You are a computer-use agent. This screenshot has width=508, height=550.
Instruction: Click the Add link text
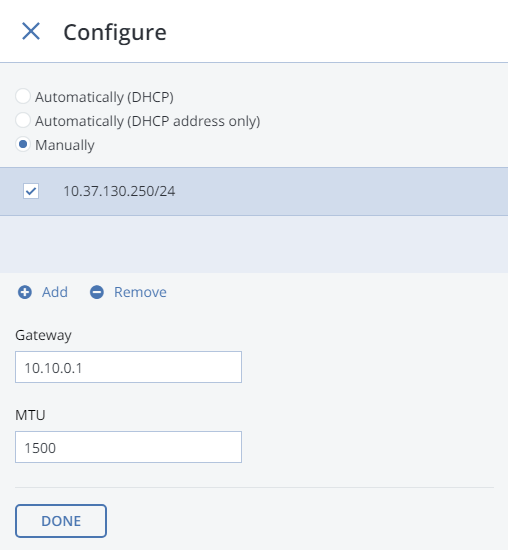point(55,292)
